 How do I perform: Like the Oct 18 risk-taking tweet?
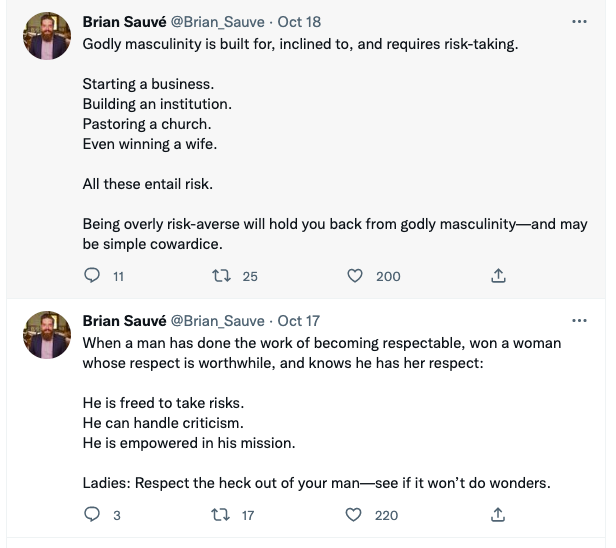click(352, 276)
